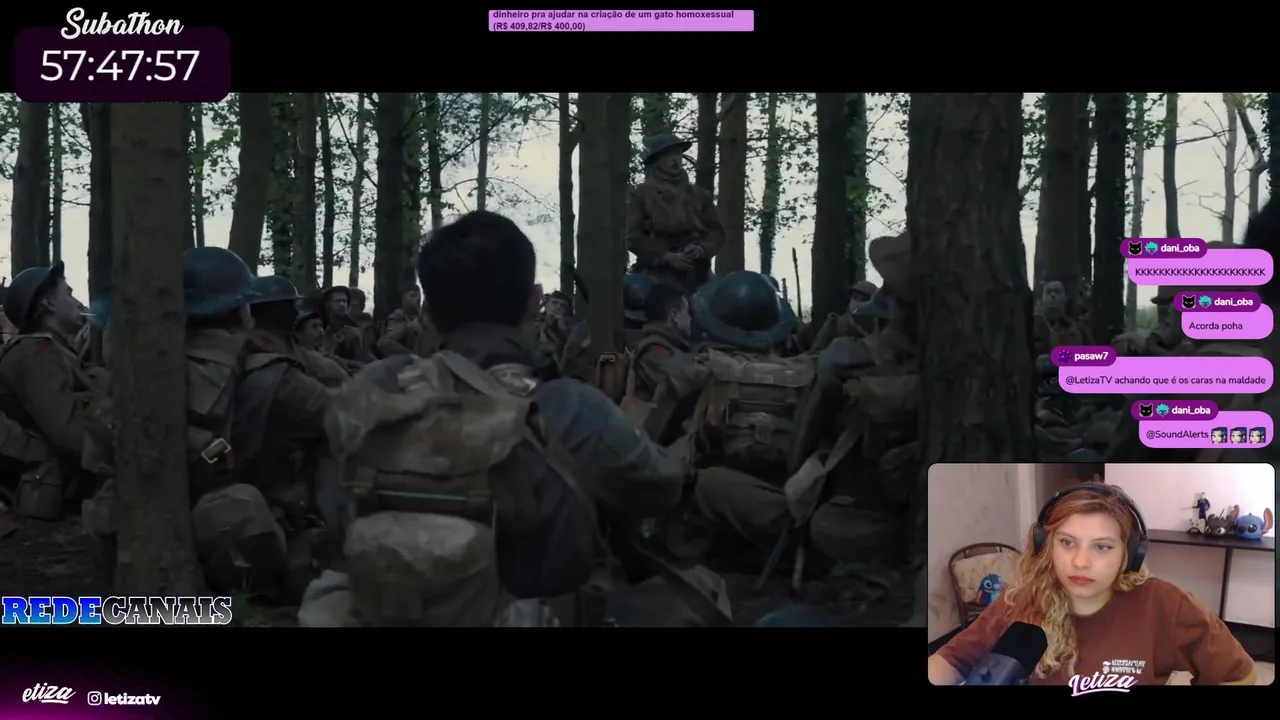Click the black cat badge above the @SoundAlerts message
Image resolution: width=1280 pixels, height=720 pixels.
[1148, 410]
